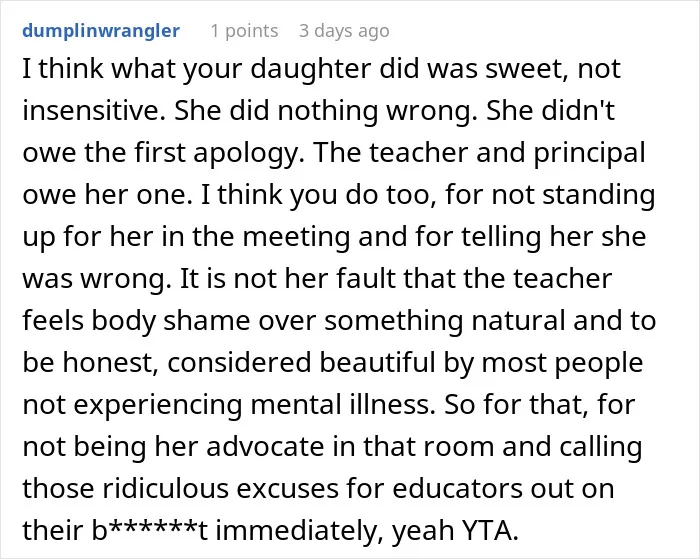The height and width of the screenshot is (559, 700).
Task: Open dumplinwrangler's user profile link
Action: click(x=101, y=31)
